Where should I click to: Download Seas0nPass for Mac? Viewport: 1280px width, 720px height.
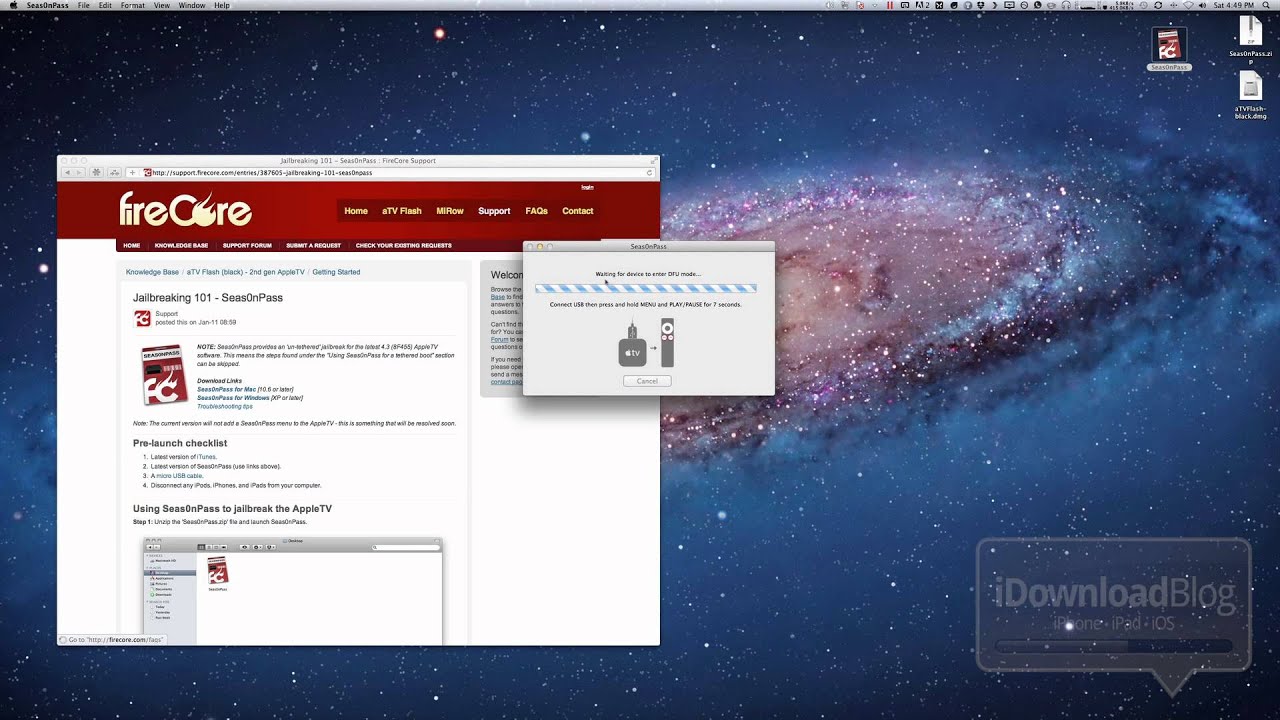[x=227, y=389]
